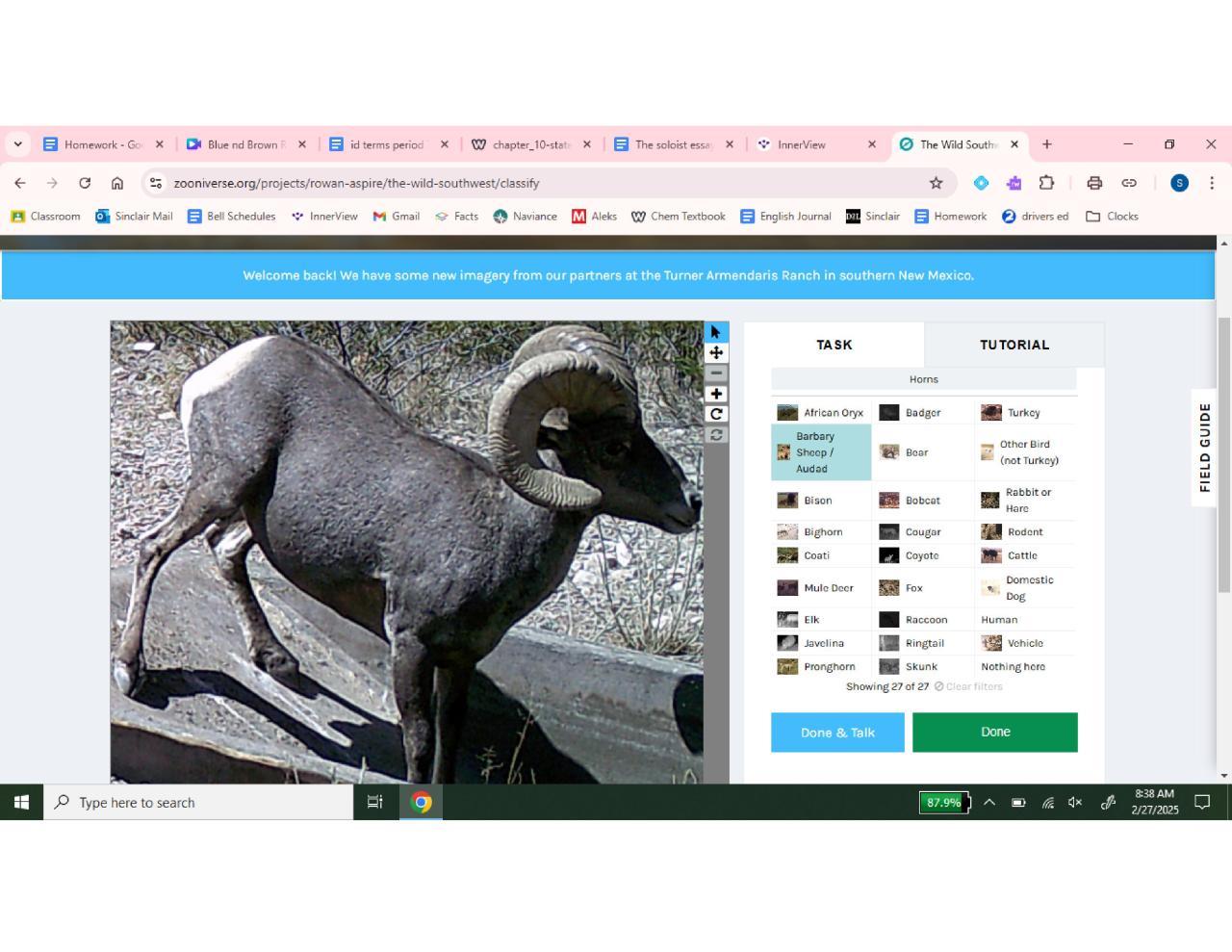Image resolution: width=1232 pixels, height=952 pixels.
Task: Click the Windows search box
Action: (x=199, y=802)
